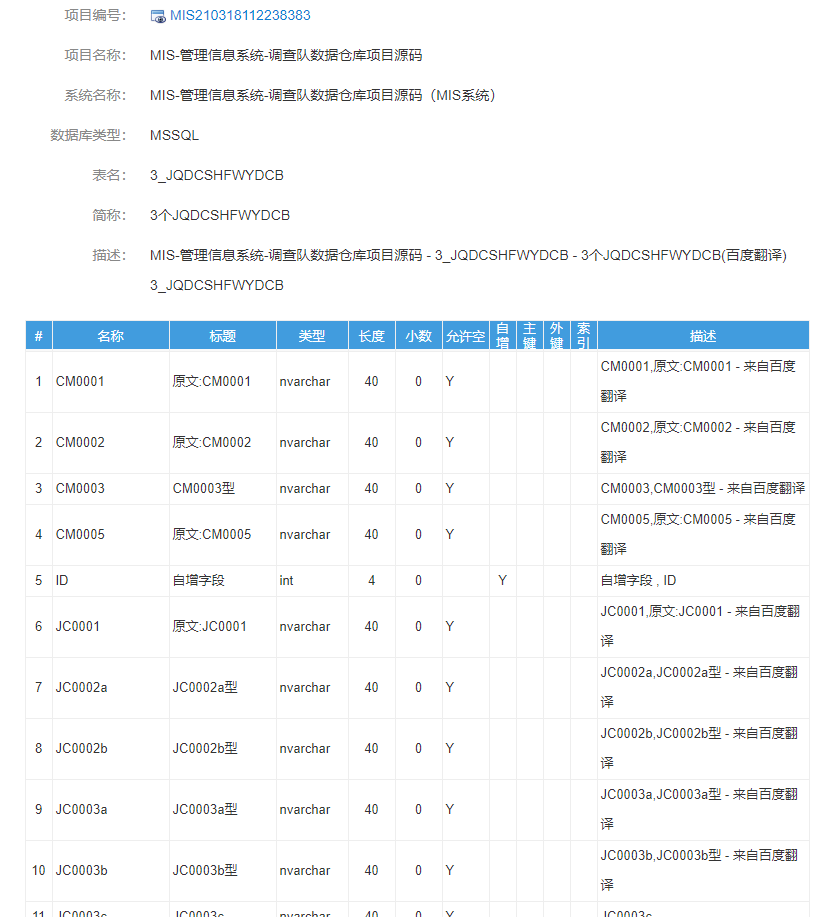Image resolution: width=834 pixels, height=917 pixels.
Task: Click the 标题 column header
Action: pos(222,336)
